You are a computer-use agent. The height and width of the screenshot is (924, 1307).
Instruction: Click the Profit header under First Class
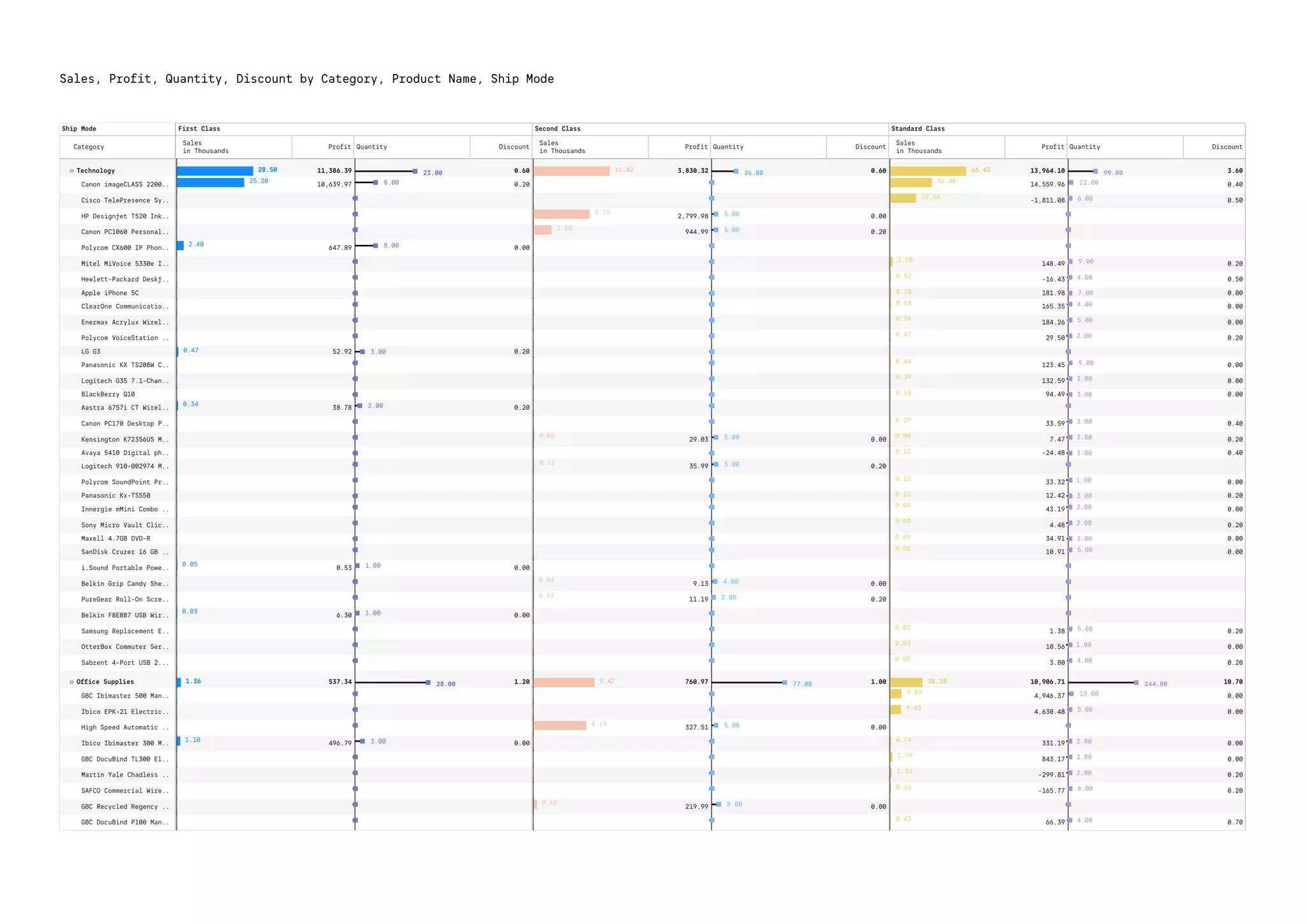click(x=340, y=147)
